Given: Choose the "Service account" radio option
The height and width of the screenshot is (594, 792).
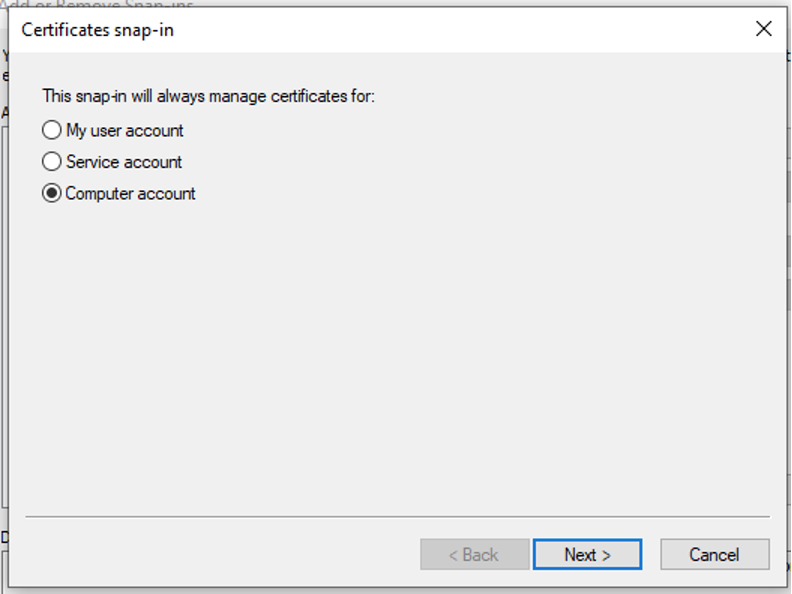Looking at the screenshot, I should 112,162.
